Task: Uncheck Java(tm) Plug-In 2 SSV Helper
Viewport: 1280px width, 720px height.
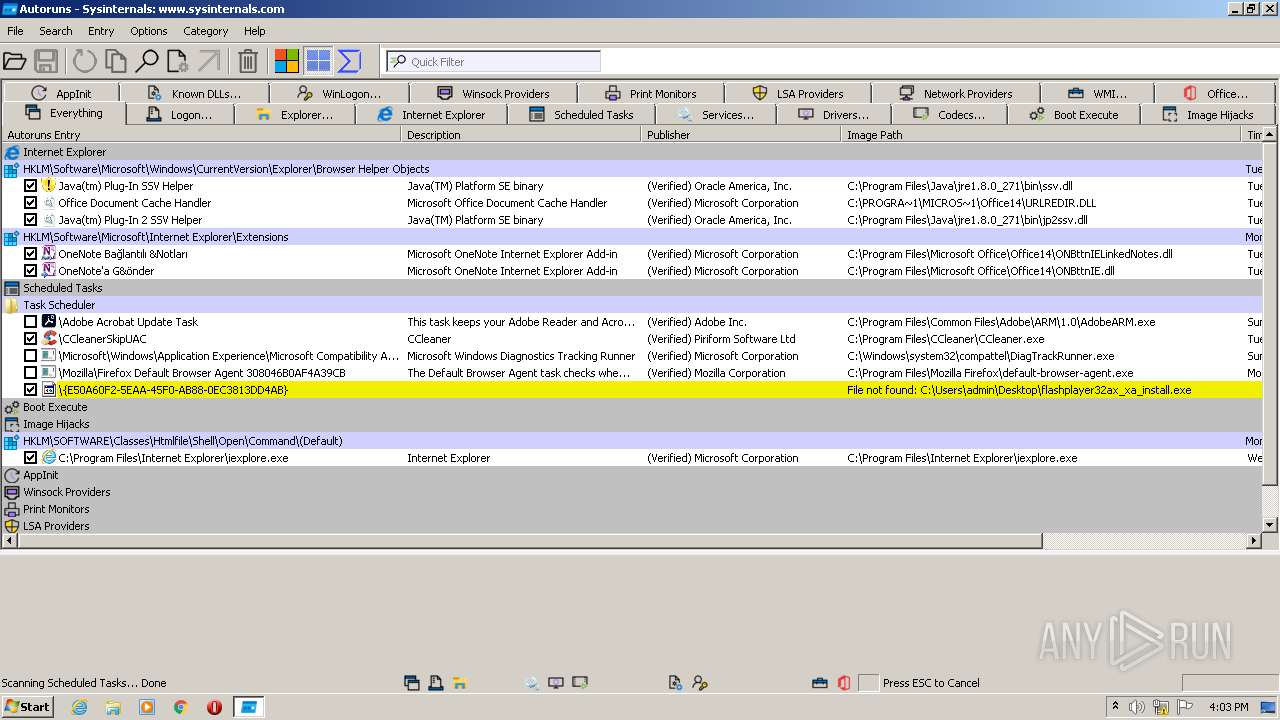Action: tap(31, 220)
